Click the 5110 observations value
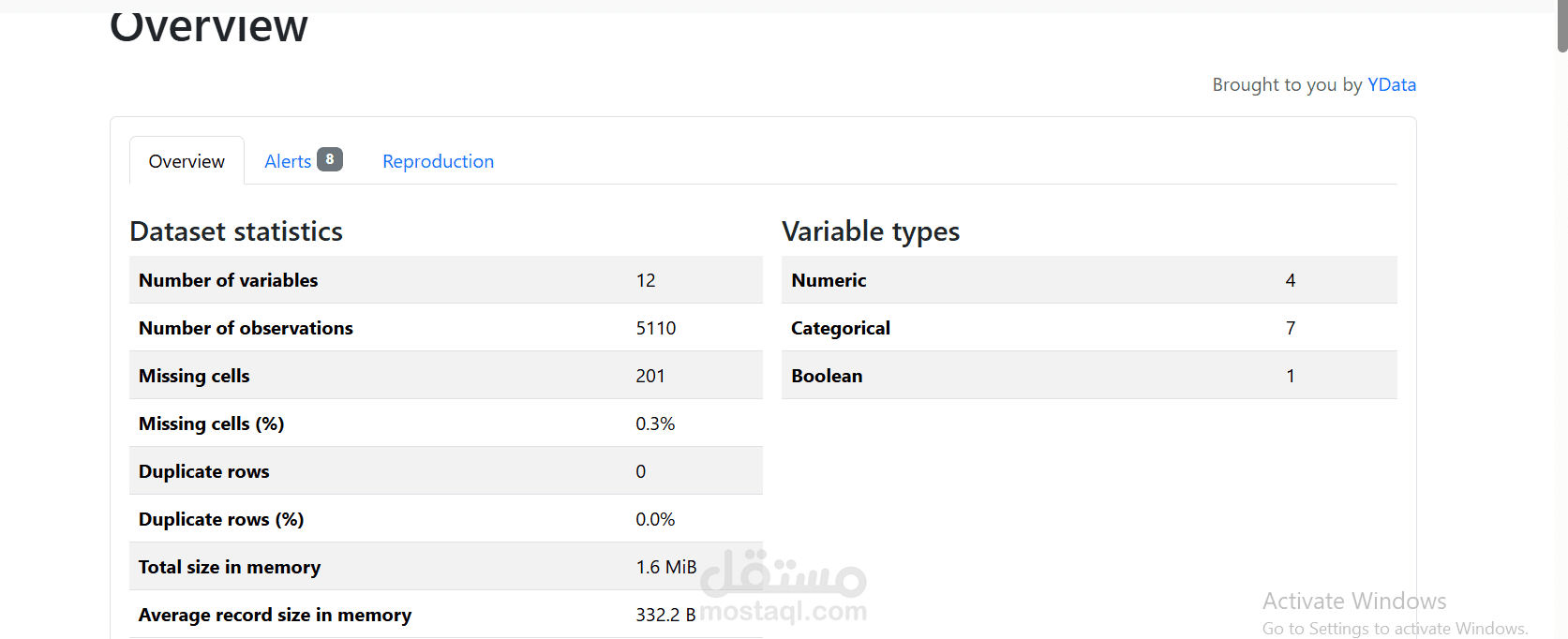 click(656, 328)
